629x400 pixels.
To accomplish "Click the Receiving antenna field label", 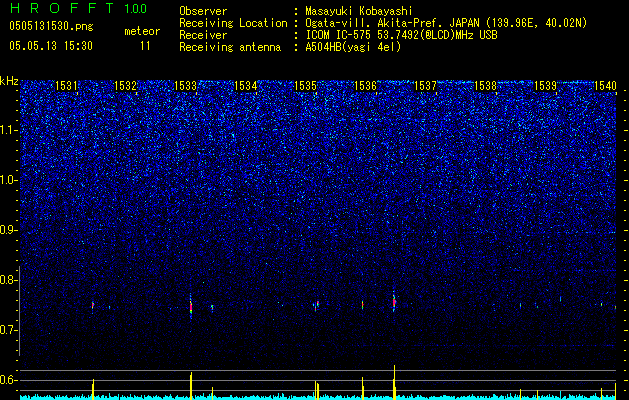I will click(x=230, y=47).
